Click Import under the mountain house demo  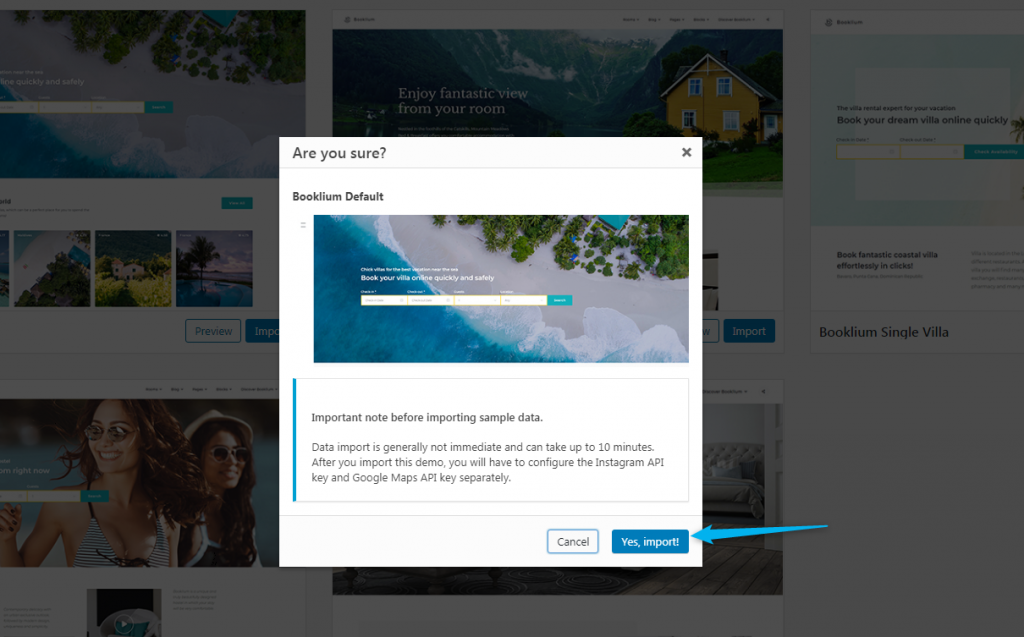(x=749, y=331)
